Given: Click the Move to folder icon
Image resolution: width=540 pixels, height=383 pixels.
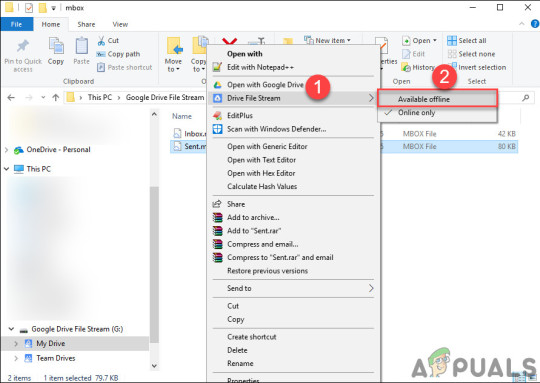Looking at the screenshot, I should point(175,46).
